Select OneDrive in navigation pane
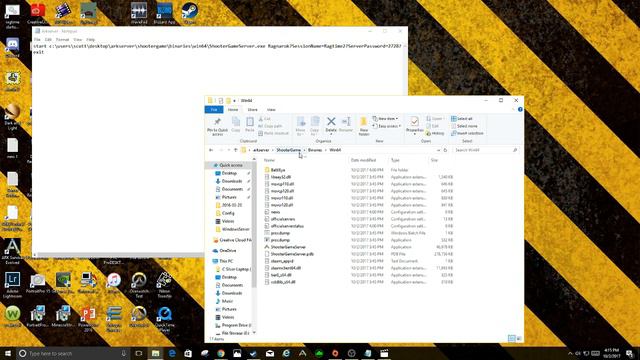The width and height of the screenshot is (640, 360). tap(227, 251)
